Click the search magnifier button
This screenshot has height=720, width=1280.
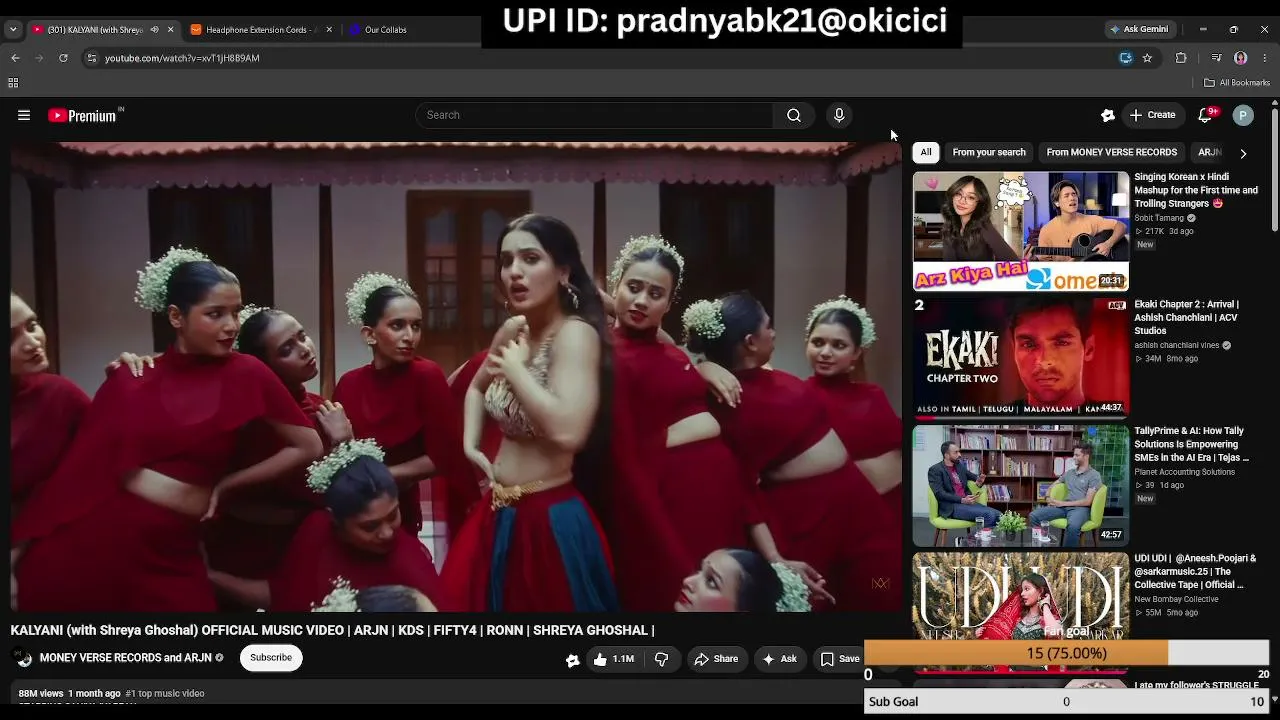coord(794,115)
